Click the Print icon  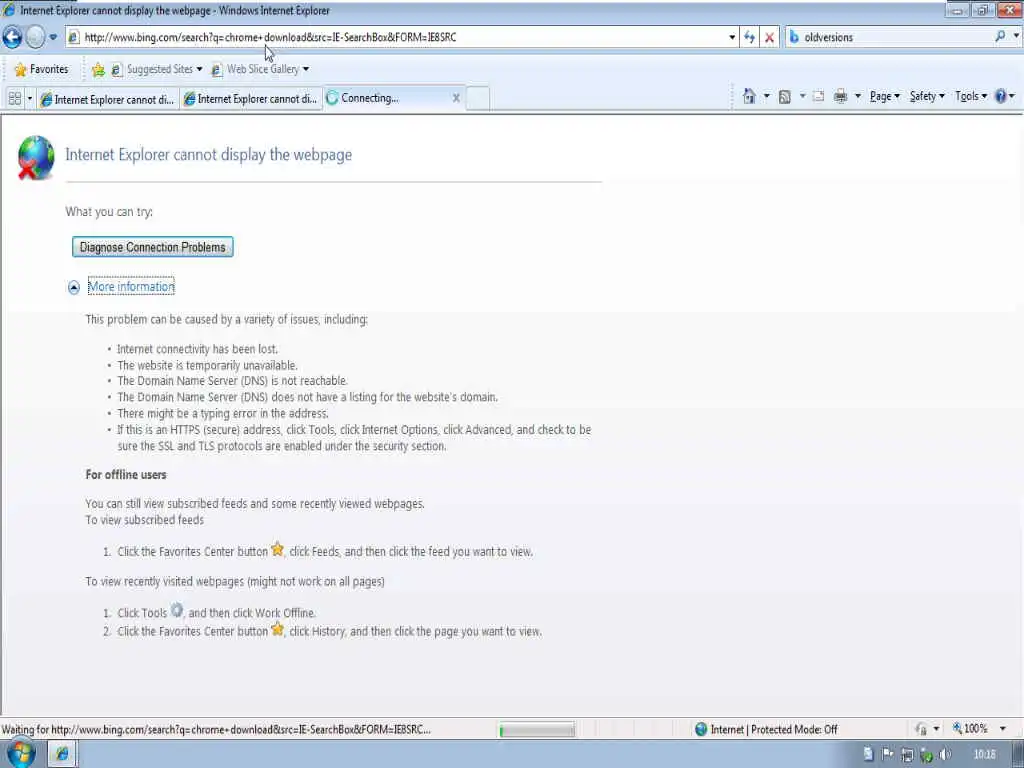click(x=840, y=97)
